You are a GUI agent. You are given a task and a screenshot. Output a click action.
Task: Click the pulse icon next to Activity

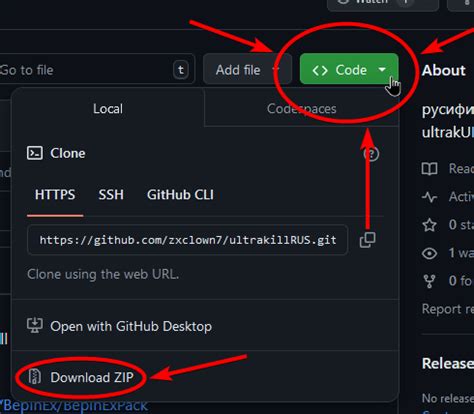(429, 197)
